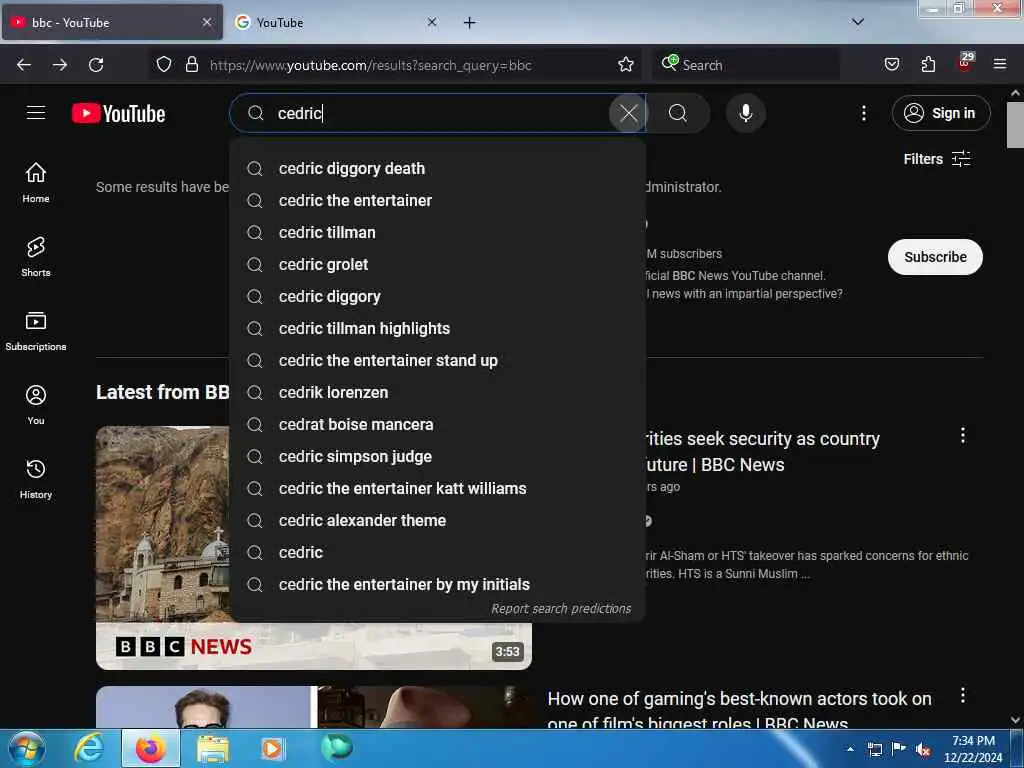The width and height of the screenshot is (1024, 768).
Task: Open the Firefox application menu
Action: click(x=1000, y=64)
